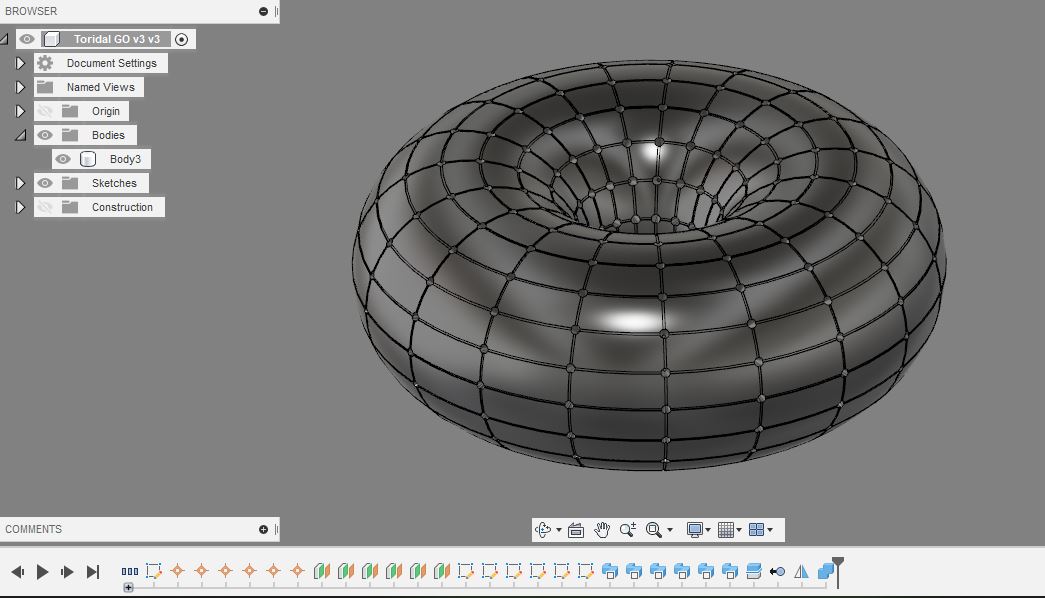
Task: Hide Body3 using its eye icon
Action: [x=63, y=159]
